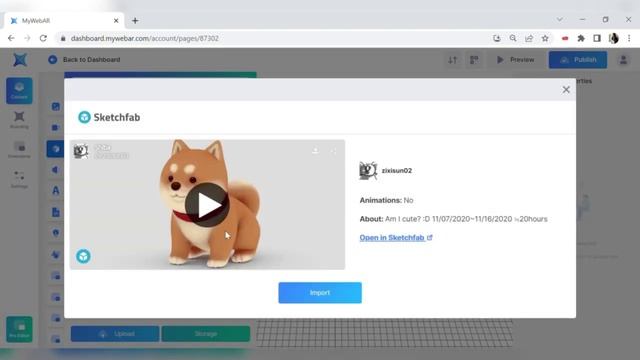Click the browser share icon
This screenshot has height=360, width=640.
point(529,38)
